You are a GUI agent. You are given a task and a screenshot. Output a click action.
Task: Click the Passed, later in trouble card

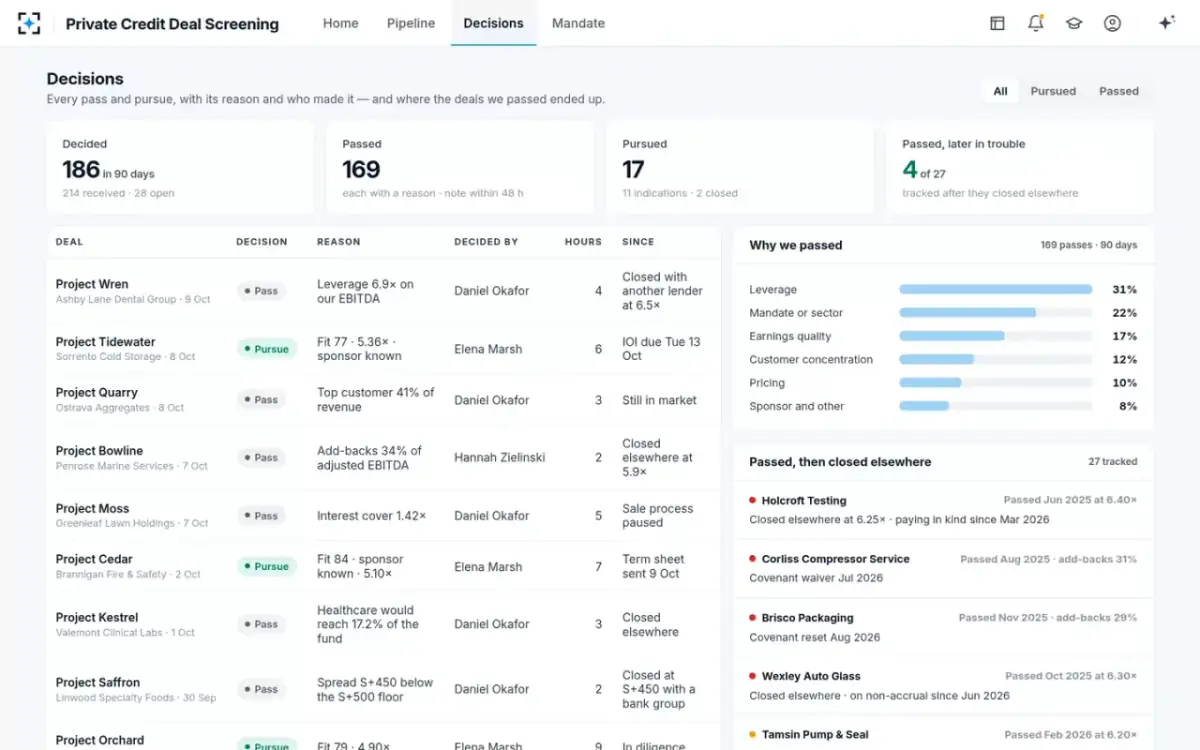pyautogui.click(x=1020, y=168)
